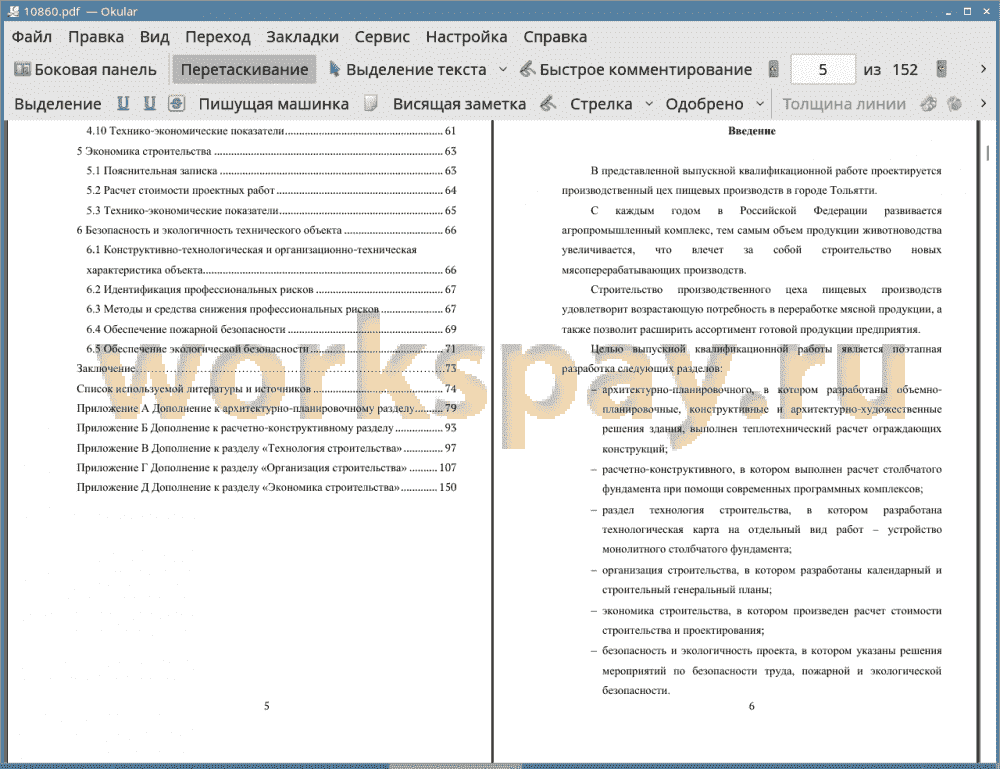Expand the annotation toolbar overflow chevron

983,103
